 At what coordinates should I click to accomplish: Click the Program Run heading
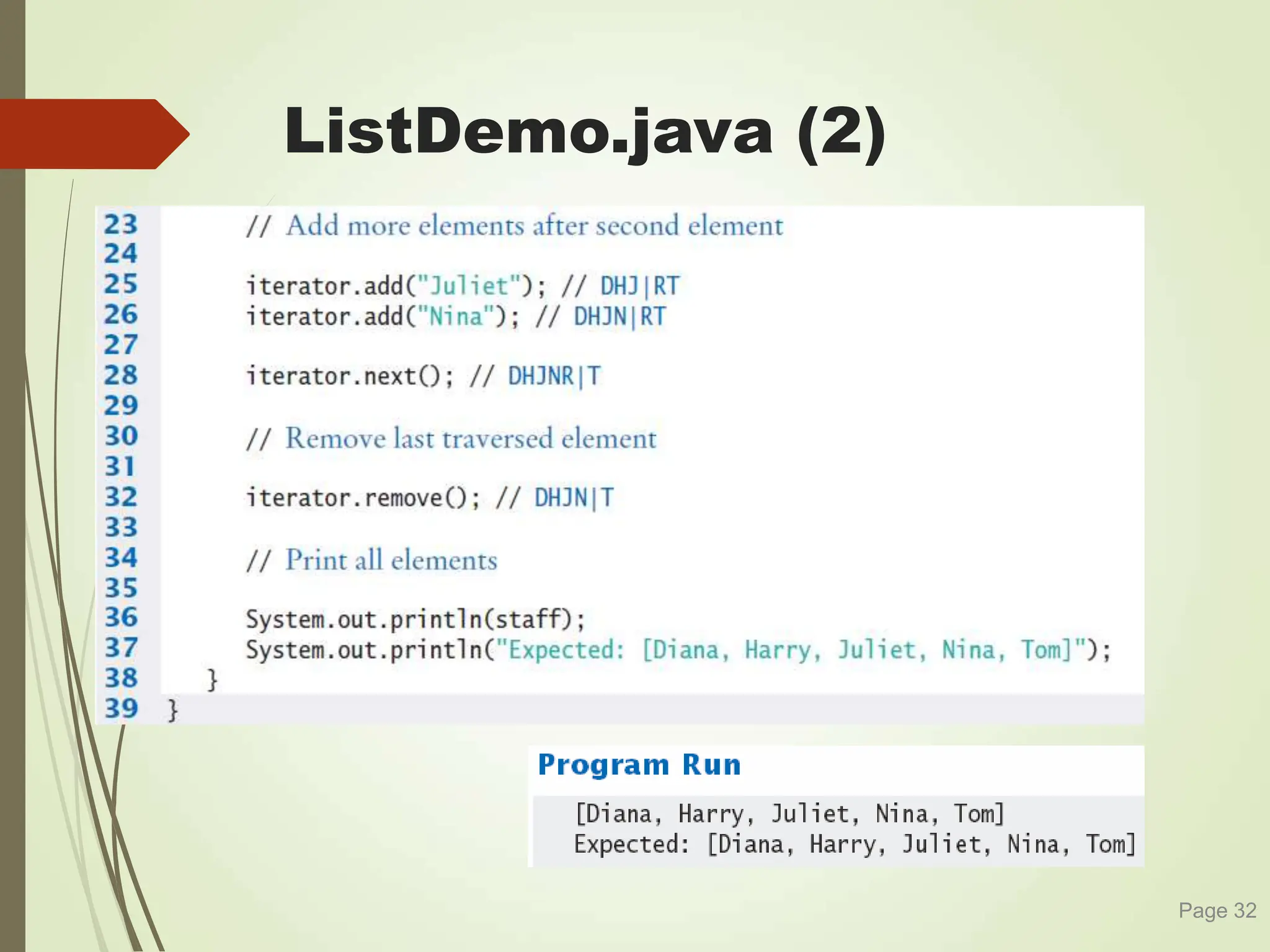click(x=639, y=765)
